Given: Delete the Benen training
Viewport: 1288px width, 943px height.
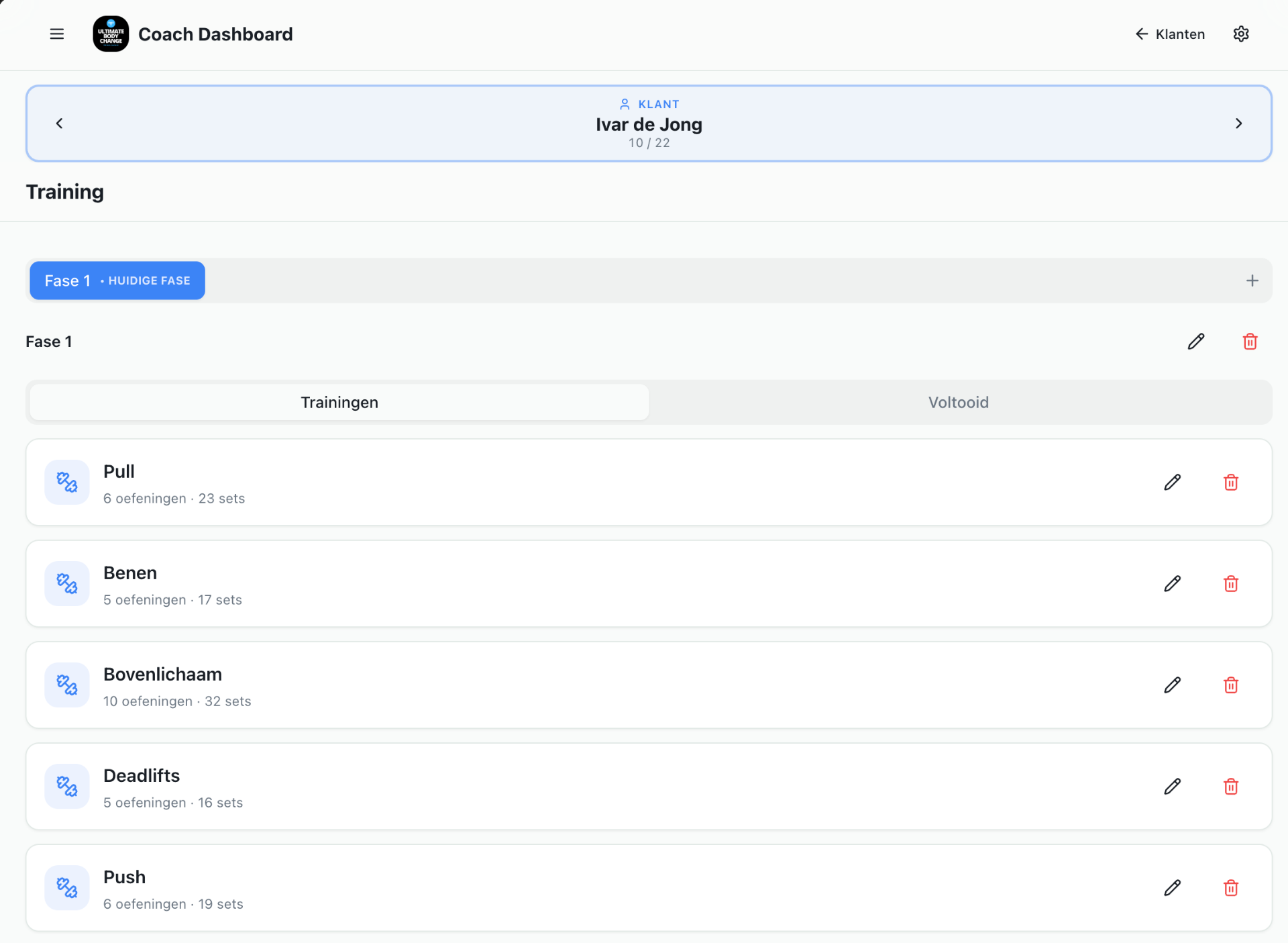Looking at the screenshot, I should point(1231,584).
